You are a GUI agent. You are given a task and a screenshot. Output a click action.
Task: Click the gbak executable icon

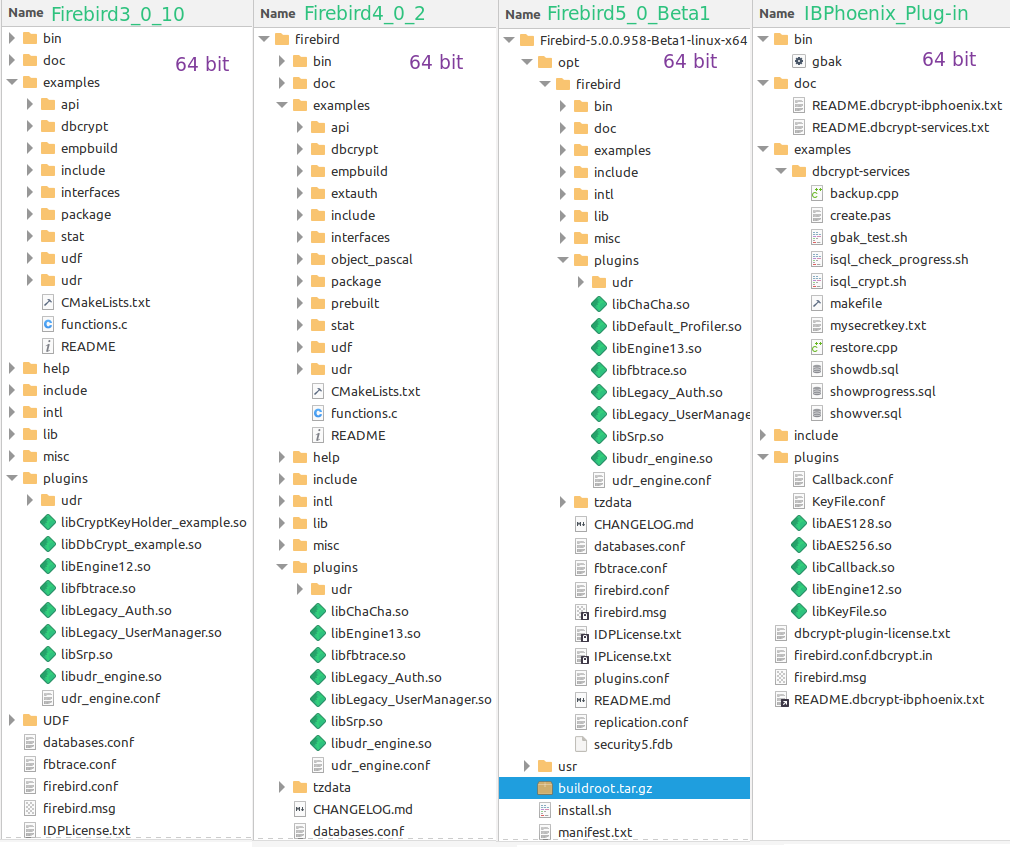[799, 61]
